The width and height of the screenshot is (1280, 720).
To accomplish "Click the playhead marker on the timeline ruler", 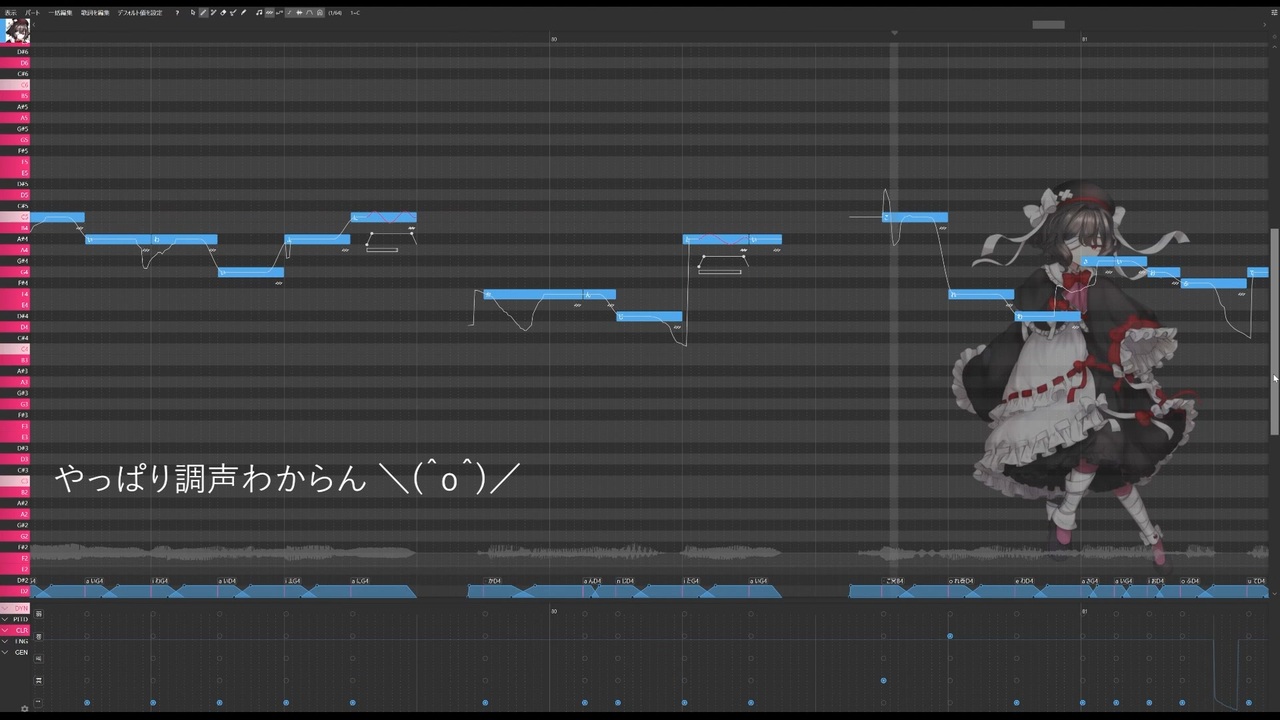I will pos(894,33).
